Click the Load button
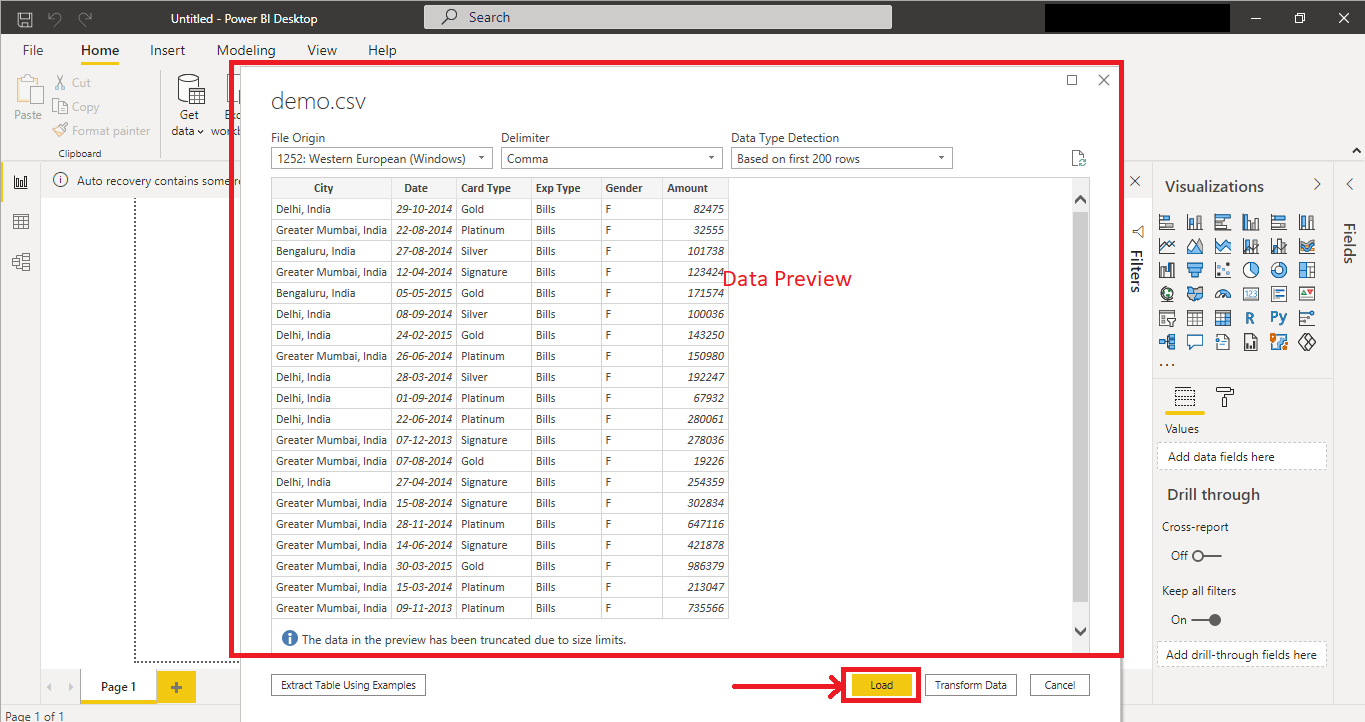 (880, 684)
